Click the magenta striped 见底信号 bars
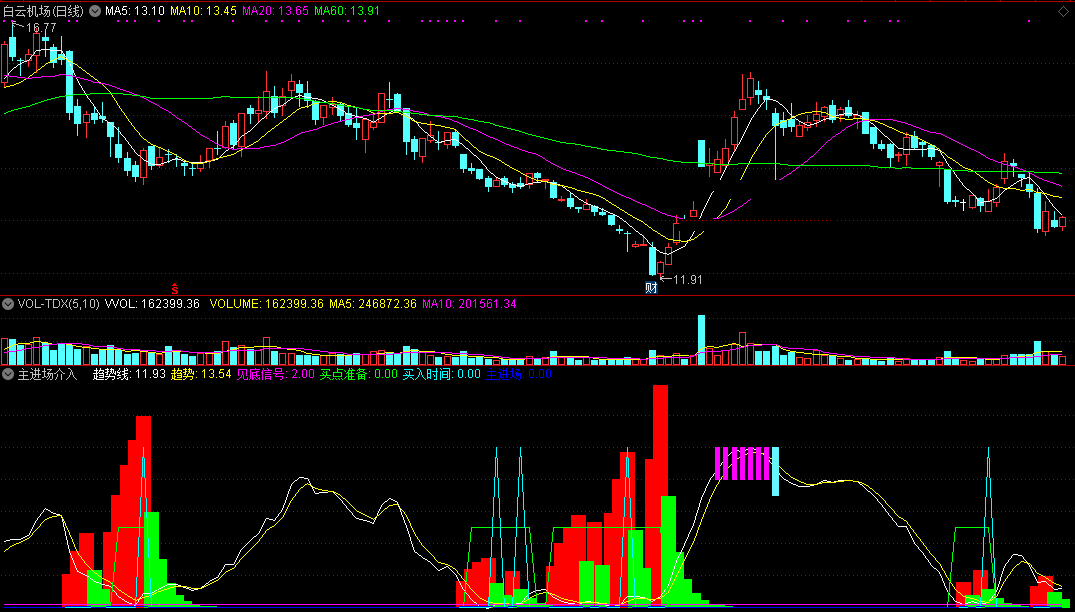 point(743,463)
